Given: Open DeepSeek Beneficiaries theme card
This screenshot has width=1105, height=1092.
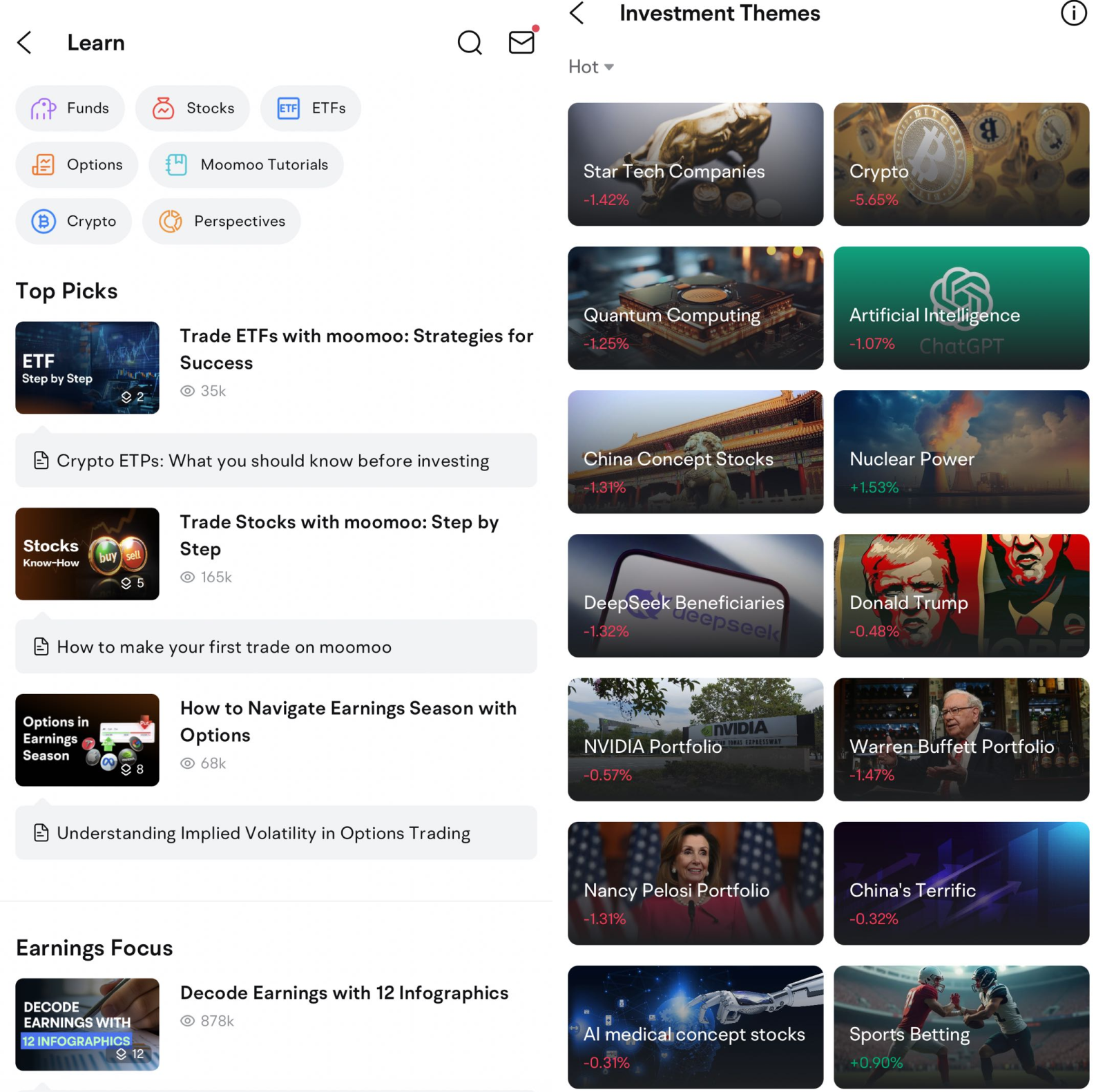Looking at the screenshot, I should 695,596.
